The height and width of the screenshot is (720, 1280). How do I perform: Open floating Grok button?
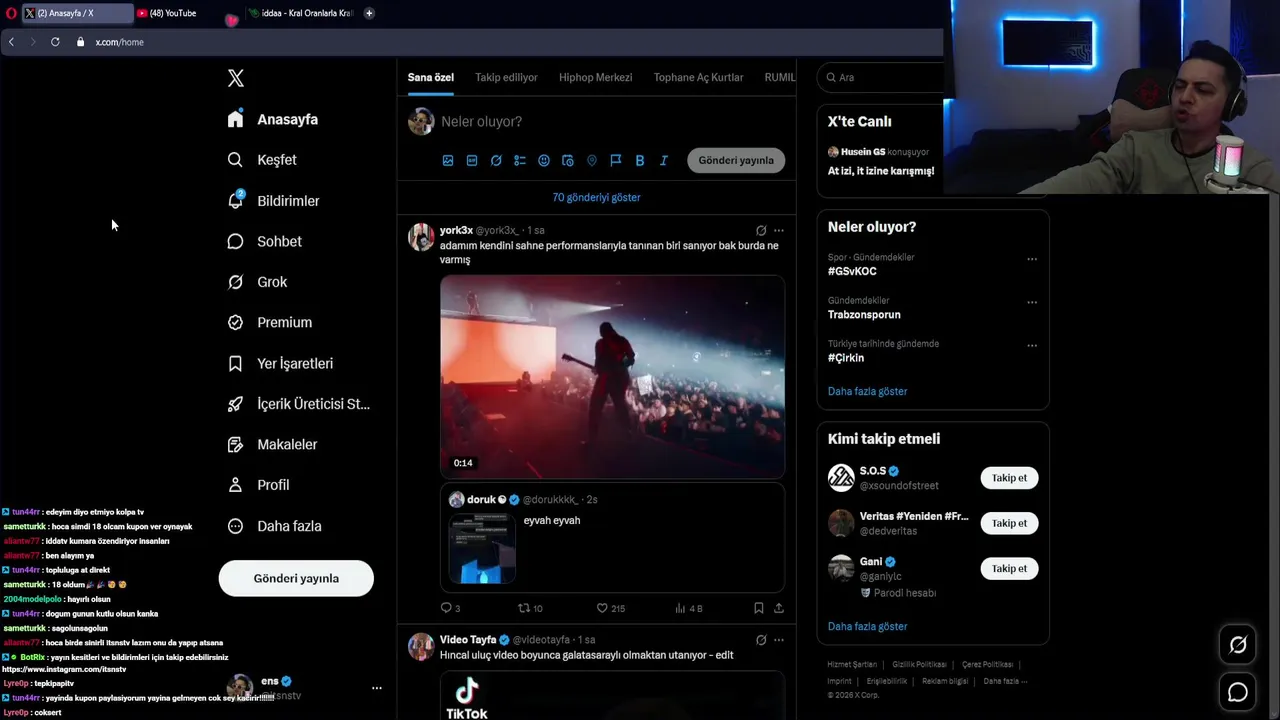point(1238,645)
